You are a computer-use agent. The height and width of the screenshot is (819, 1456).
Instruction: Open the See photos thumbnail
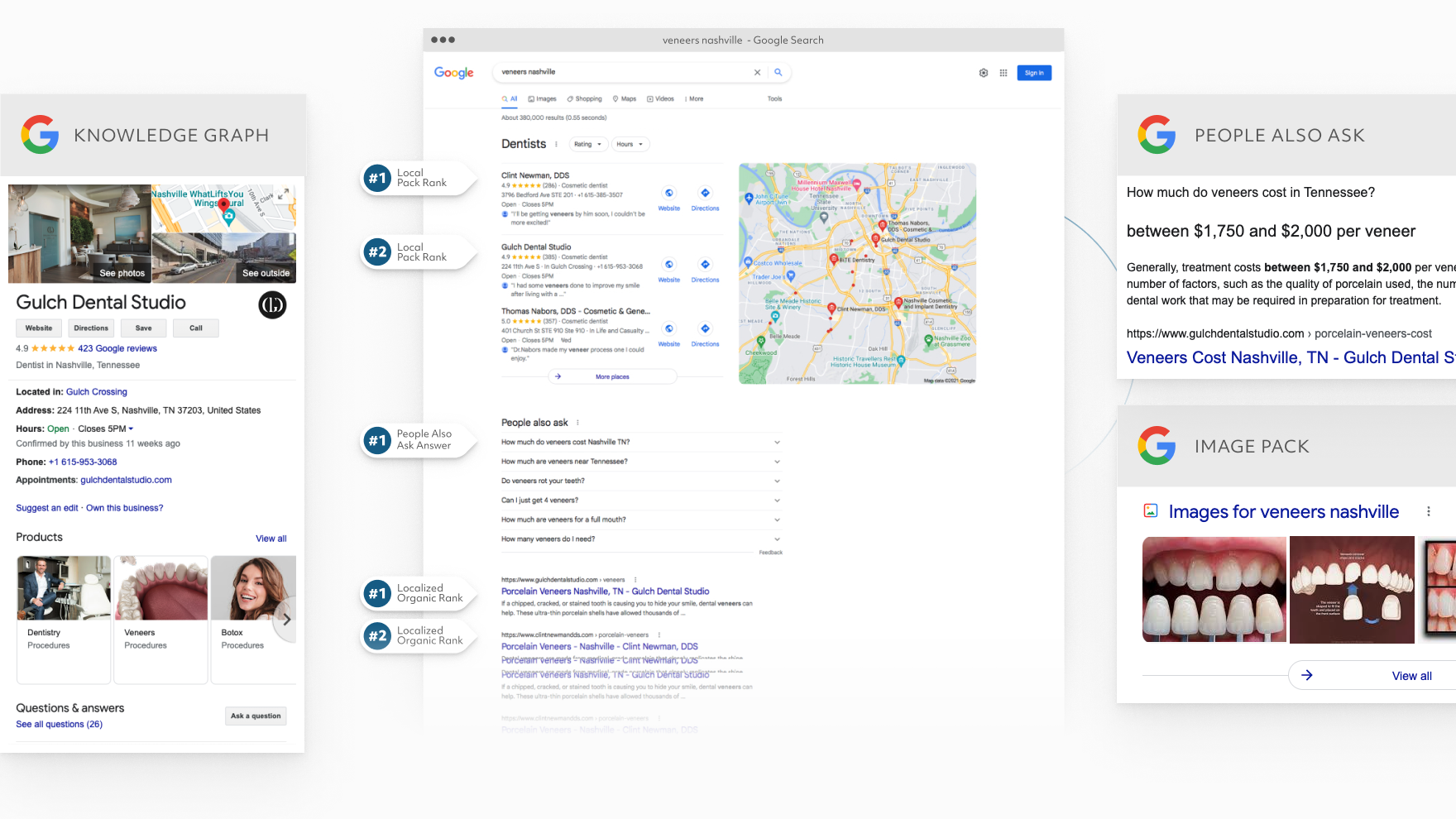click(80, 234)
